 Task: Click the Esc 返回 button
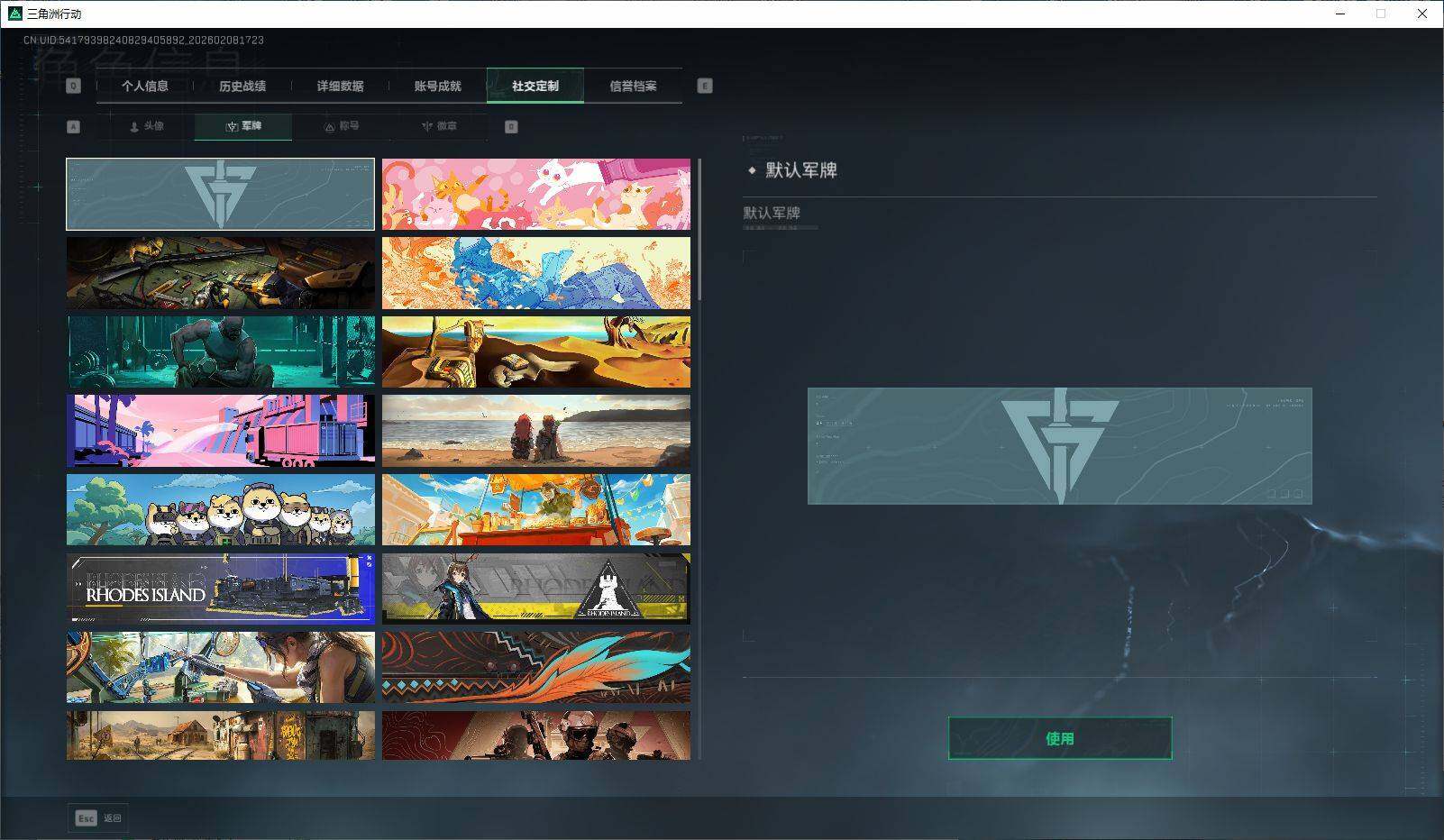(x=98, y=817)
